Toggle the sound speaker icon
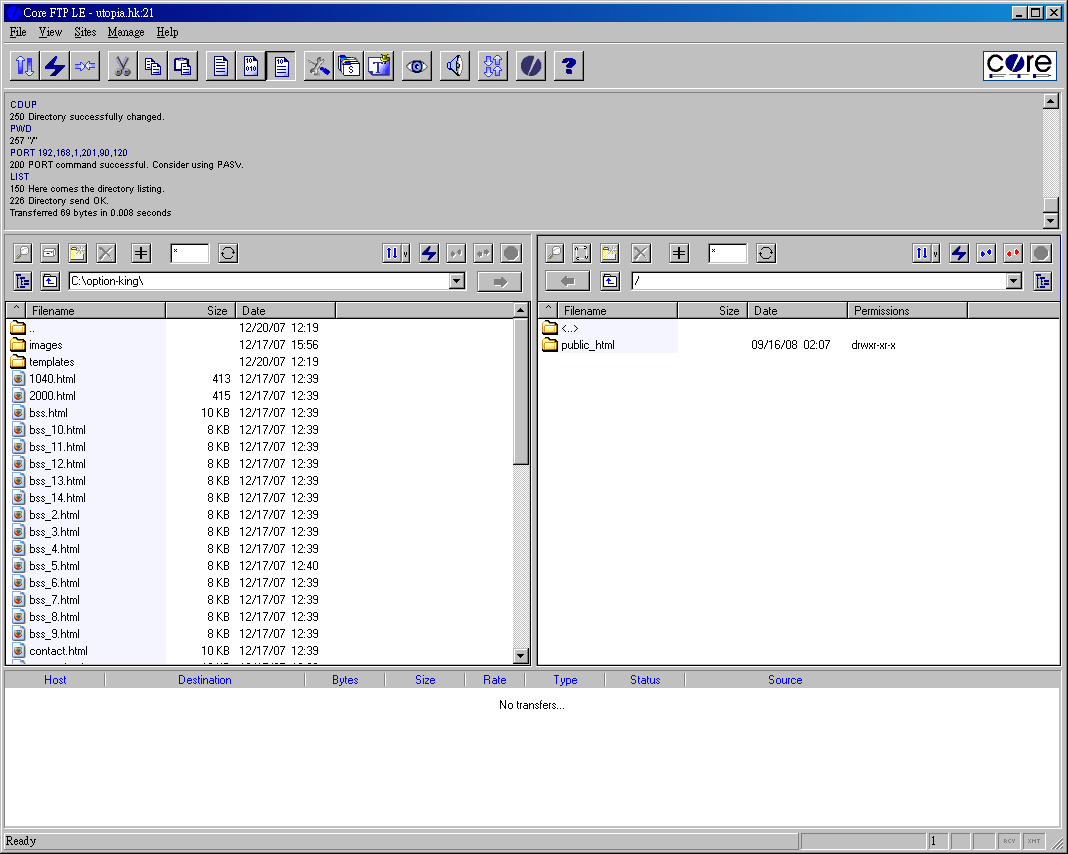1068x854 pixels. (x=455, y=66)
